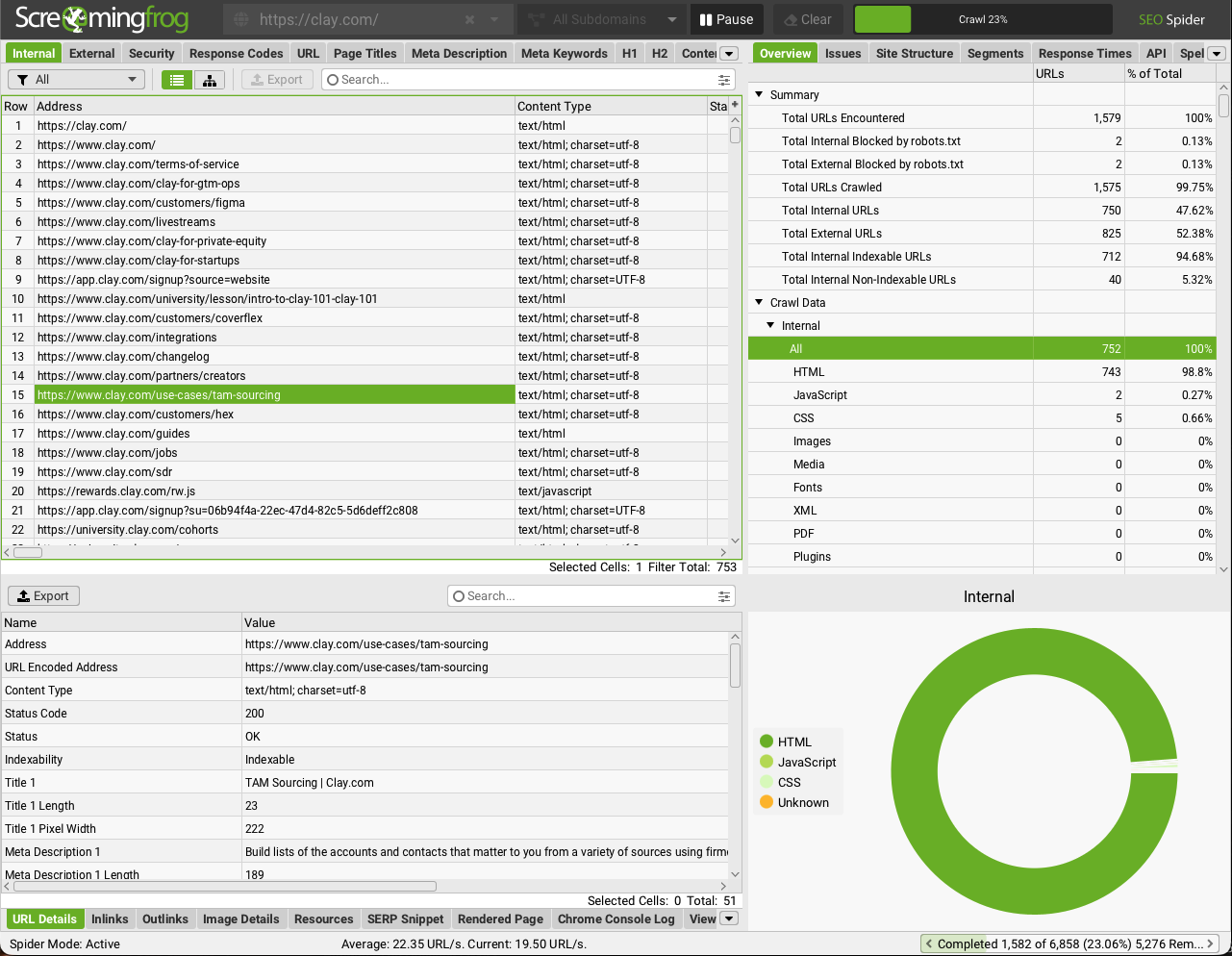
Task: Sort by the Content Type column header
Action: pos(611,106)
